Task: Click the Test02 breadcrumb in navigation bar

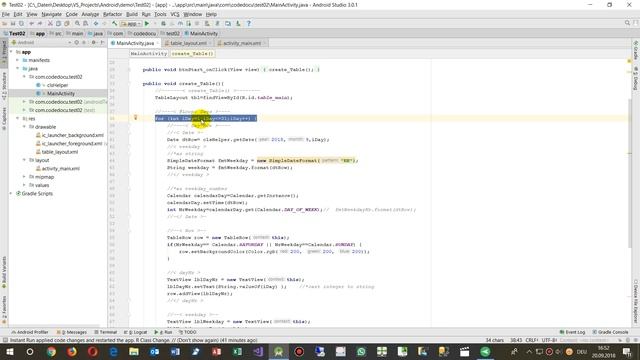Action: pyautogui.click(x=14, y=33)
